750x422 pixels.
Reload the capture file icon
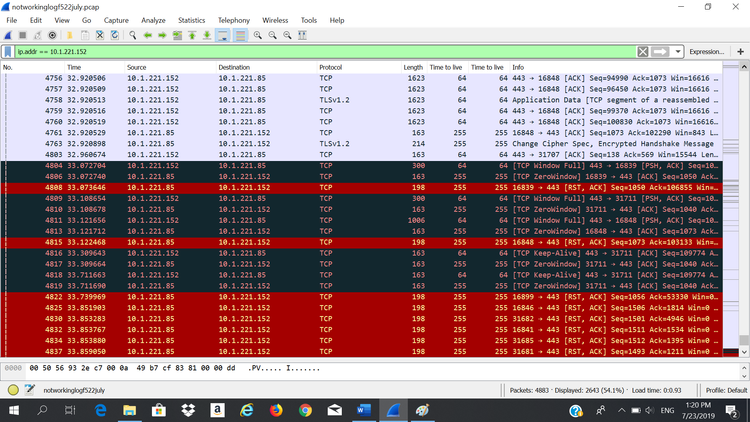pyautogui.click(x=115, y=35)
